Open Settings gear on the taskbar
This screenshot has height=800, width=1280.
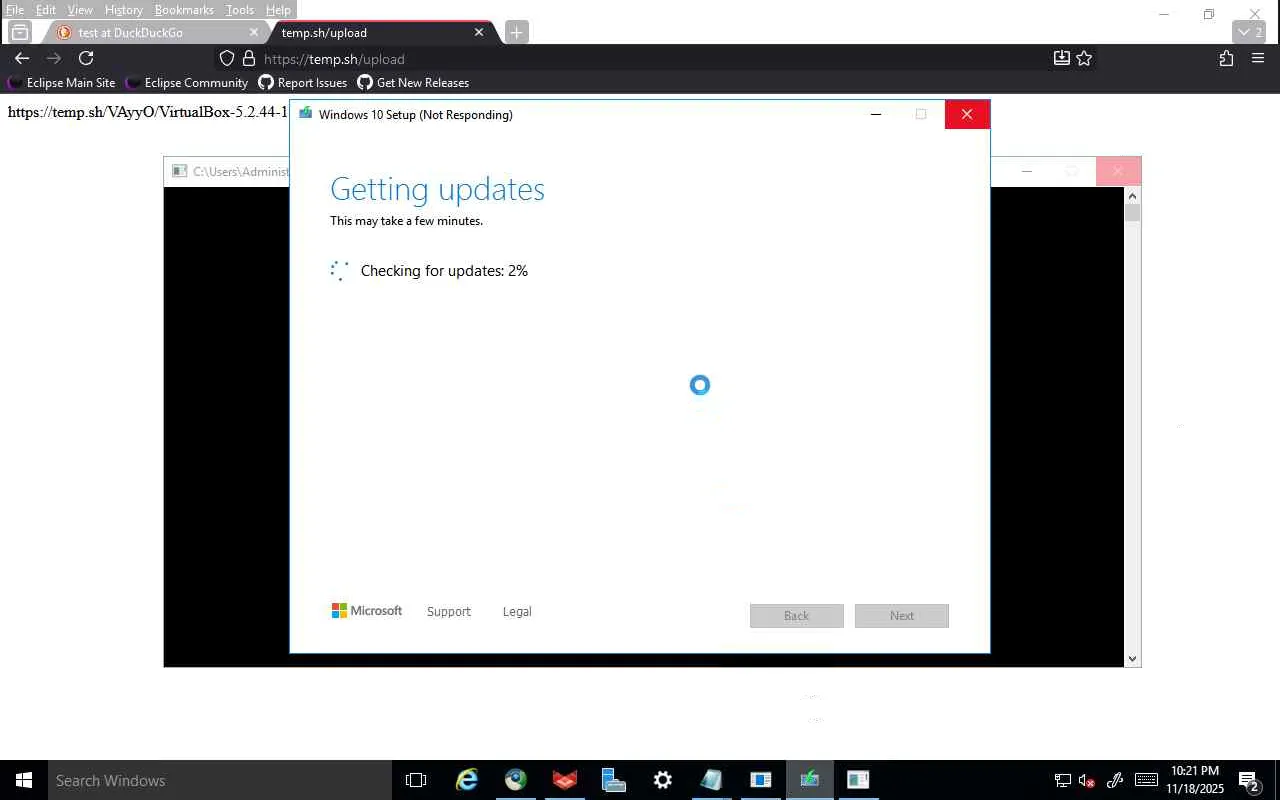[663, 780]
